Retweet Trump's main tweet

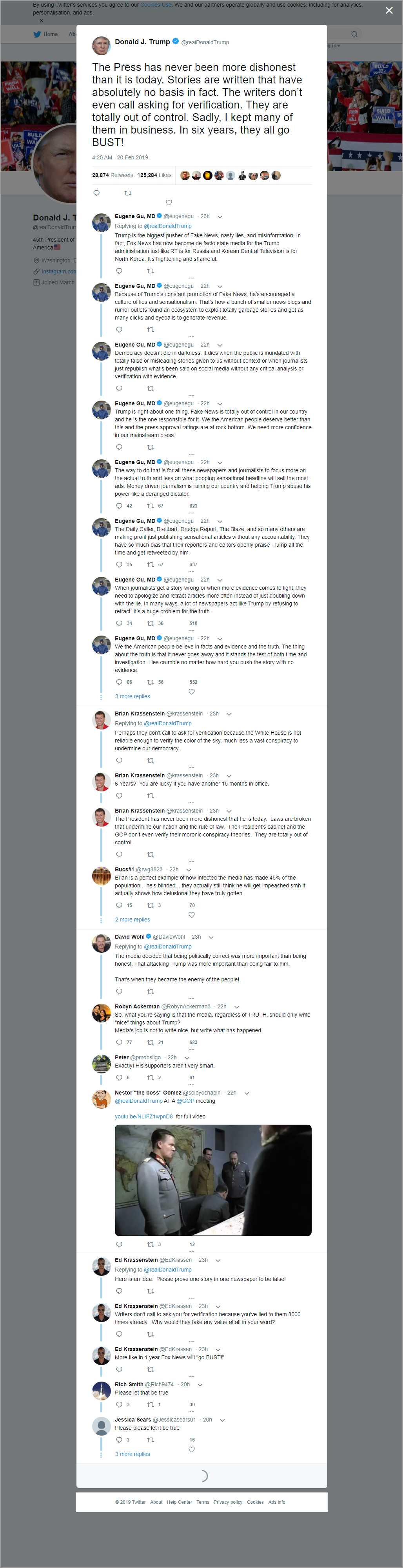127,193
